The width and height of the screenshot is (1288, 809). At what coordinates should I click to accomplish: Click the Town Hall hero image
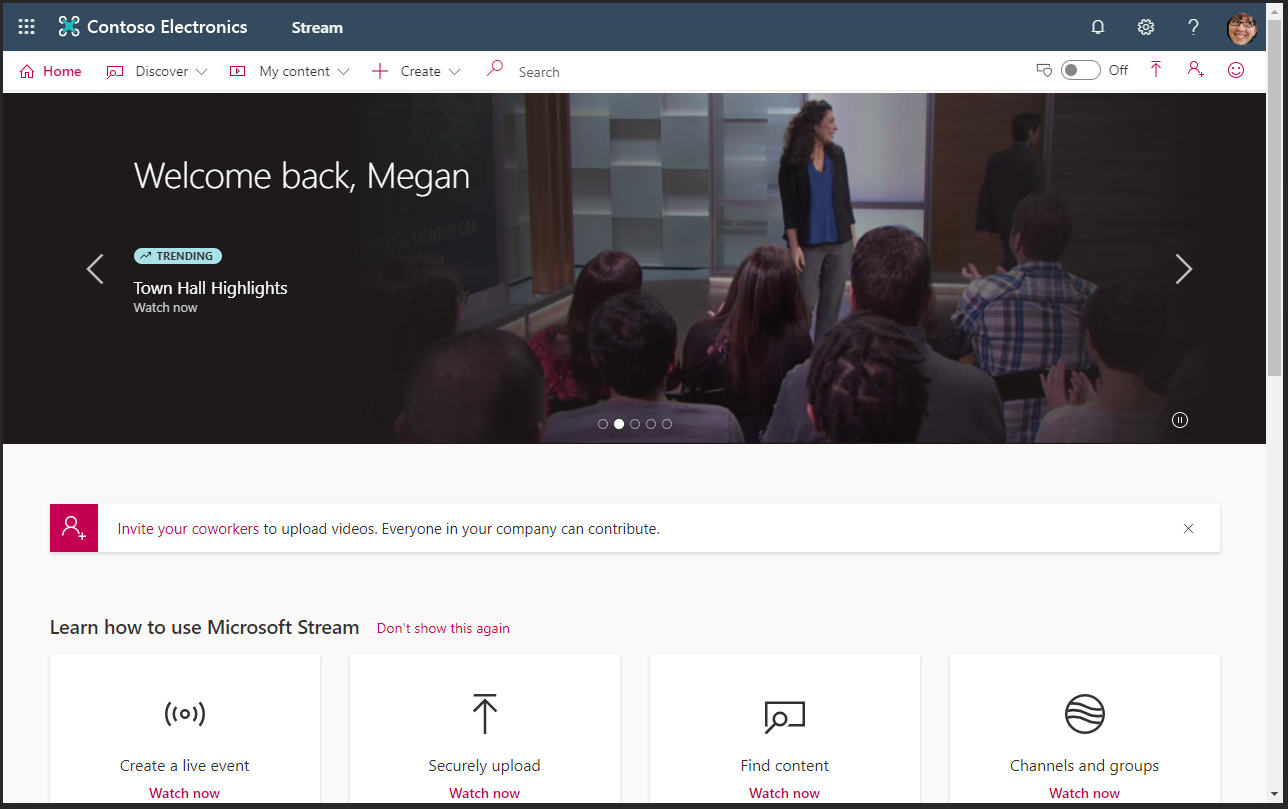(x=634, y=268)
